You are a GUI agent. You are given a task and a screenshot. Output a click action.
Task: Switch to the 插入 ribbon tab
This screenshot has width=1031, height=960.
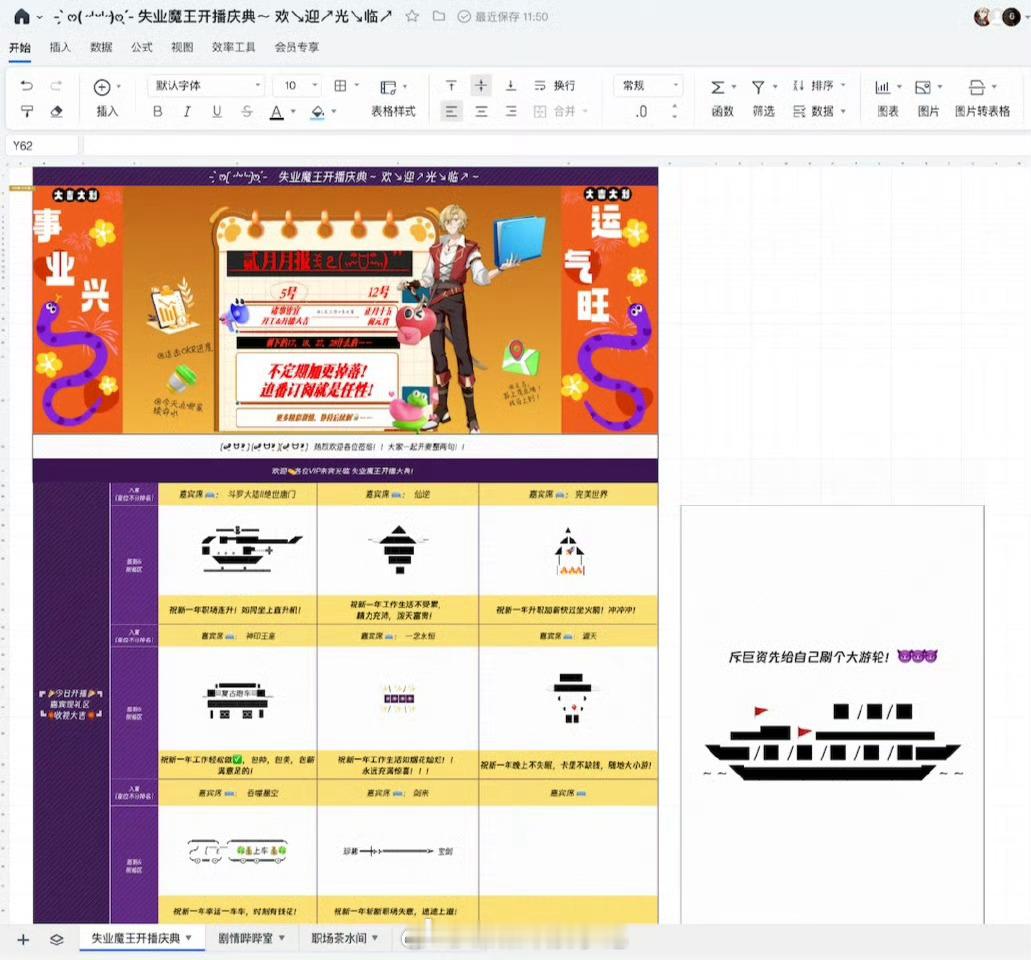pos(60,47)
